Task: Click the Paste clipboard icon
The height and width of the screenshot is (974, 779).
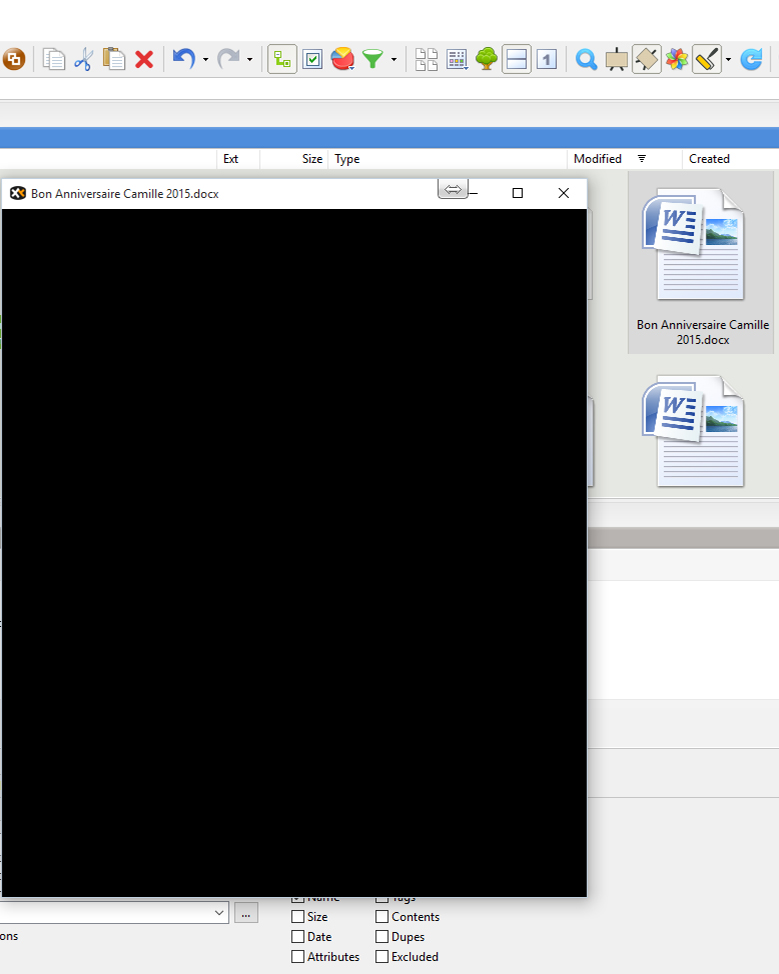Action: coord(114,59)
